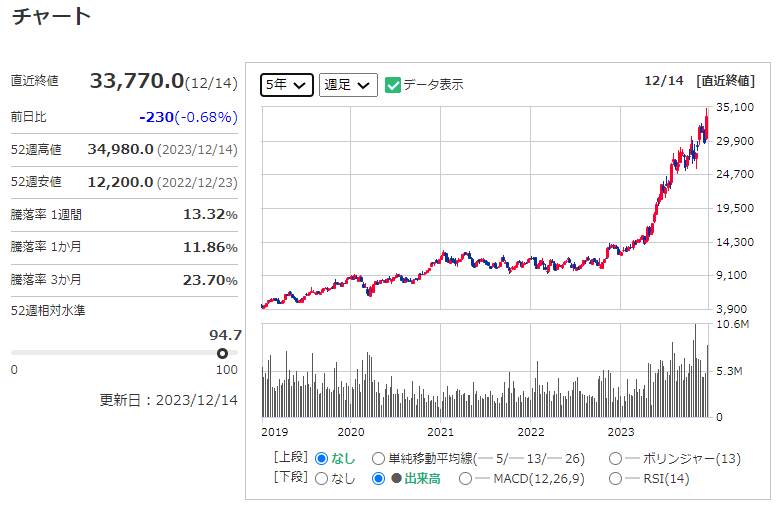The height and width of the screenshot is (507, 779).
Task: Select 下段 なし radio option
Action: pos(321,479)
